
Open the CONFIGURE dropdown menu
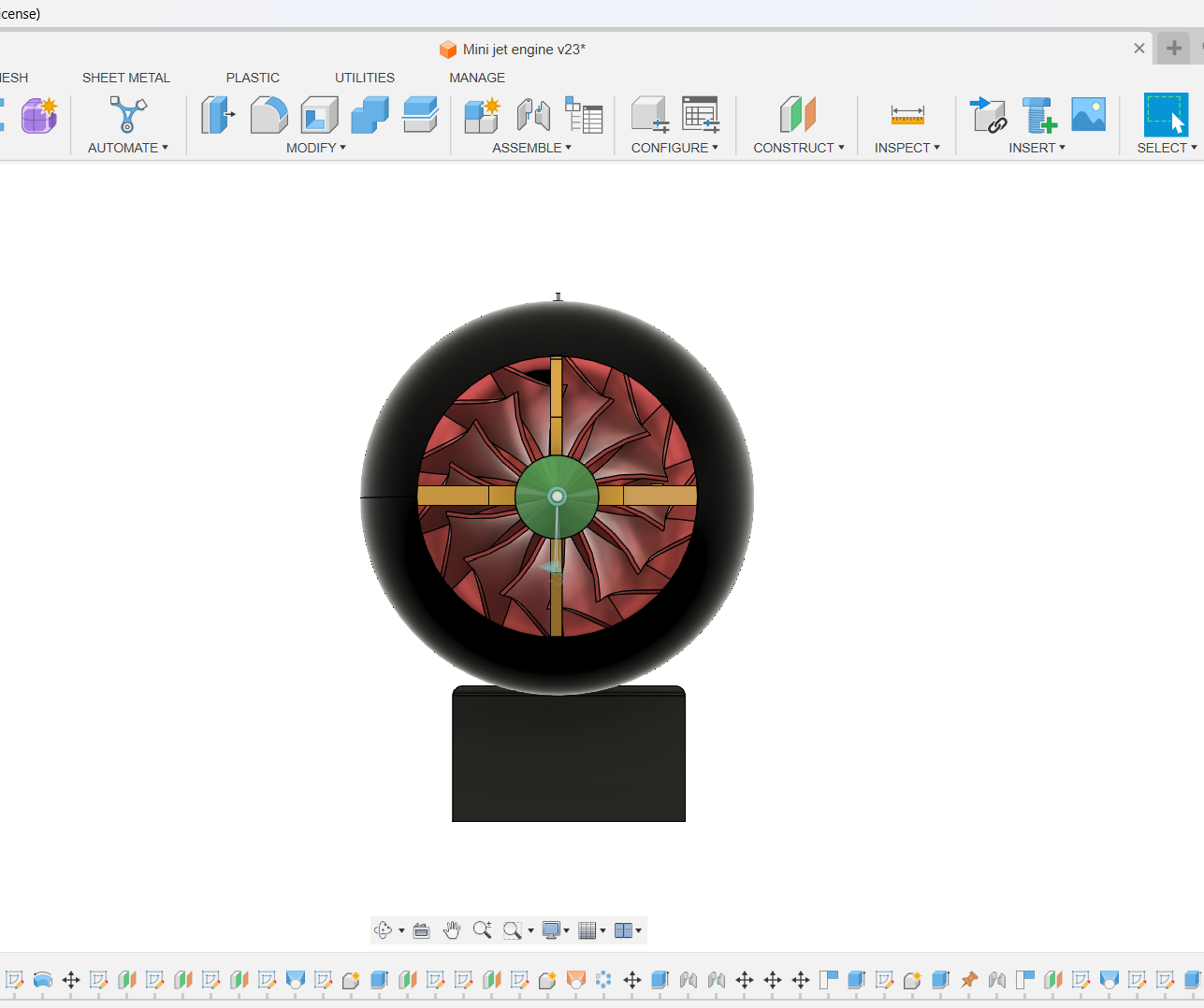[675, 148]
